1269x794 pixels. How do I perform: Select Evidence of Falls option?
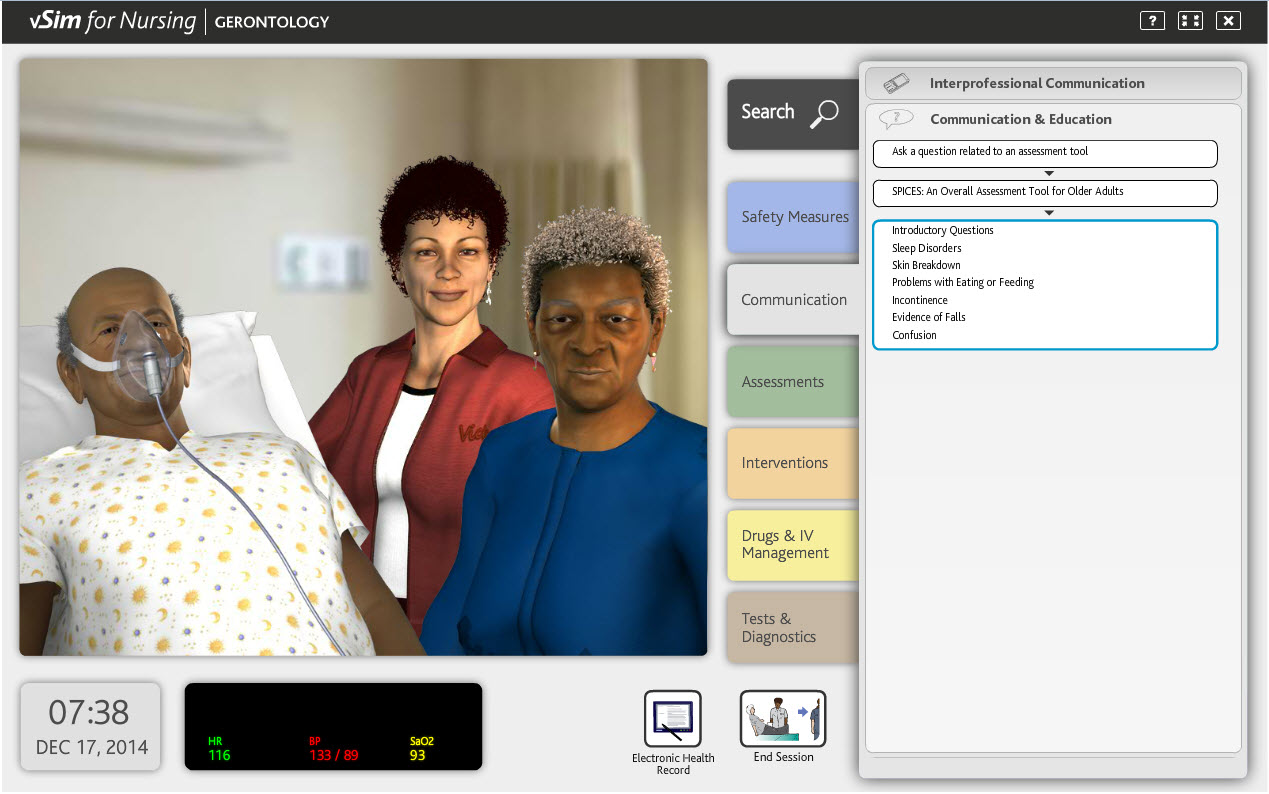928,317
